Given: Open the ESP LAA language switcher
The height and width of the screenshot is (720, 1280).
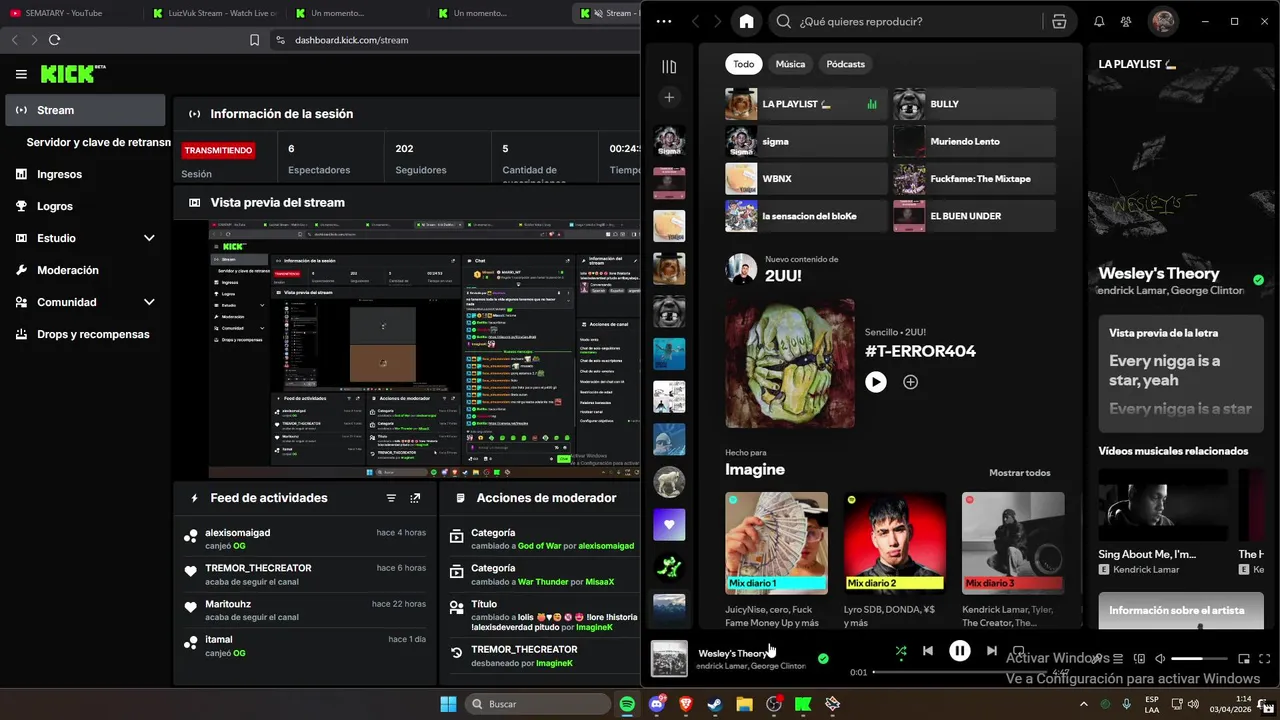Looking at the screenshot, I should [1152, 704].
